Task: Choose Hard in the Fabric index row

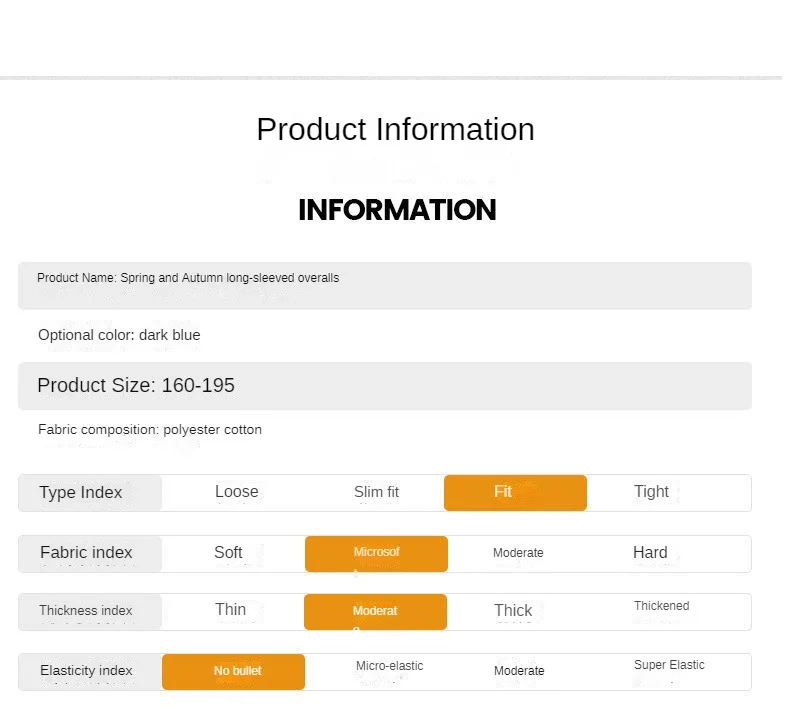Action: click(x=650, y=553)
